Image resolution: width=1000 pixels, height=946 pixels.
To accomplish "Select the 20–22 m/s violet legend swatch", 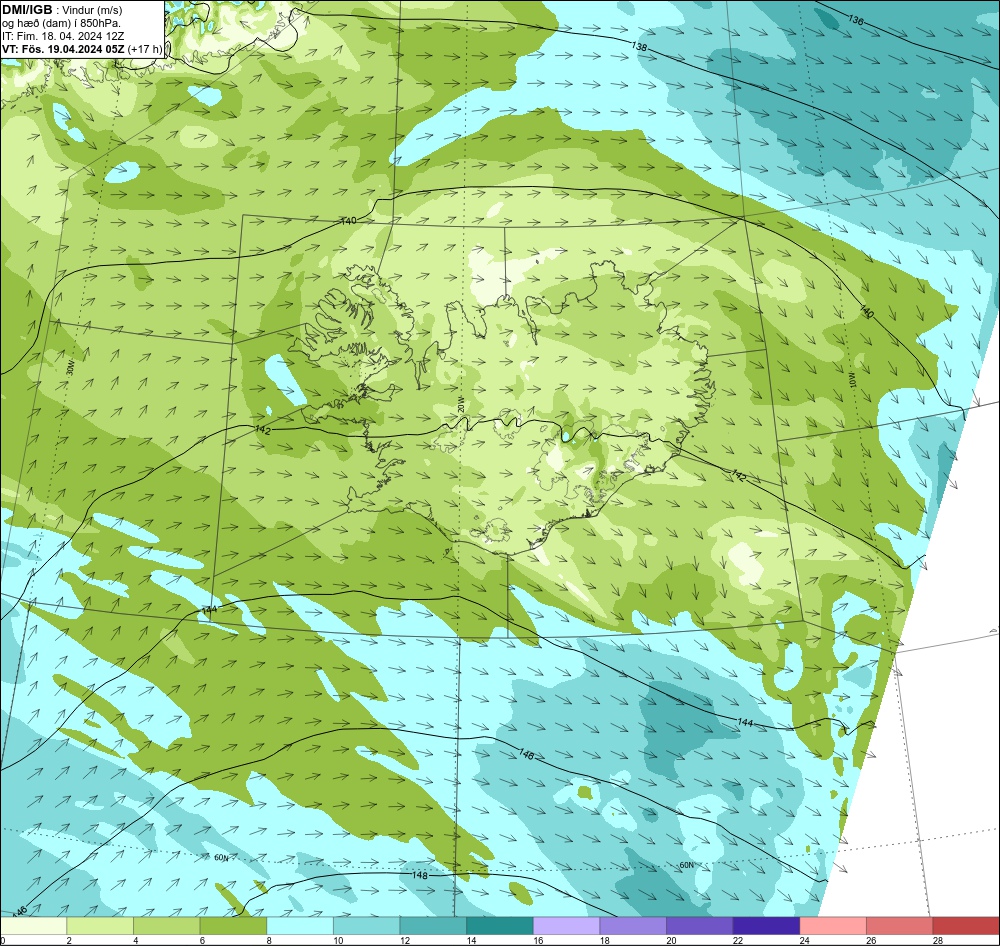I will (x=700, y=925).
